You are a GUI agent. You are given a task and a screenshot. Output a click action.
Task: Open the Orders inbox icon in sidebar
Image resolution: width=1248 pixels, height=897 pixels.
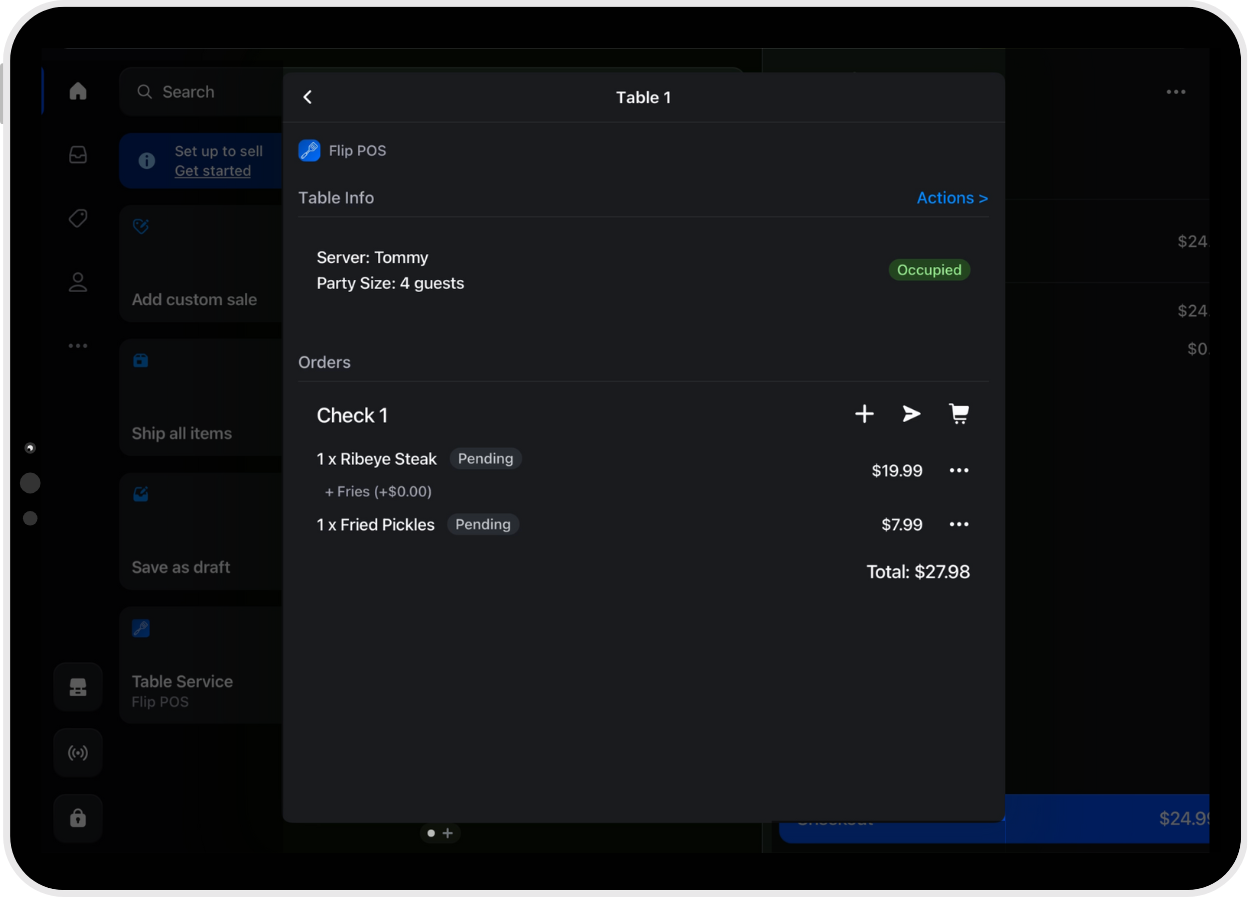[x=77, y=154]
